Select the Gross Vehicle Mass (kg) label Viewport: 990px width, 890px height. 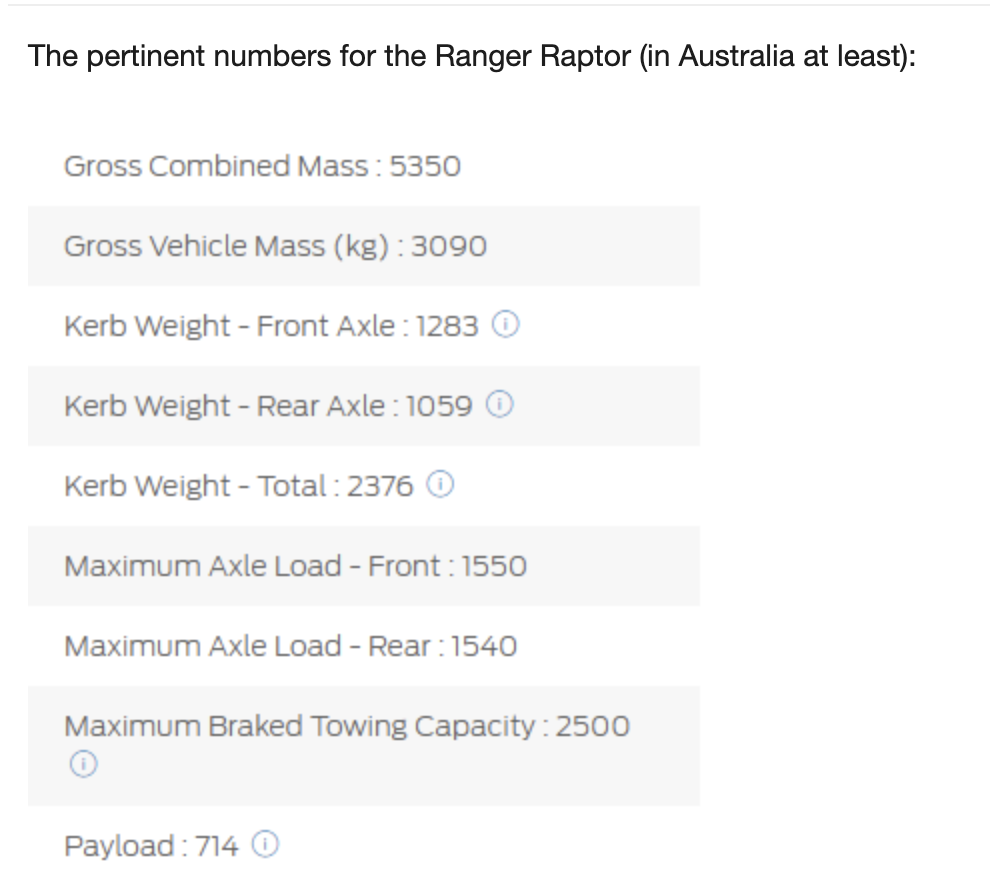coord(225,246)
